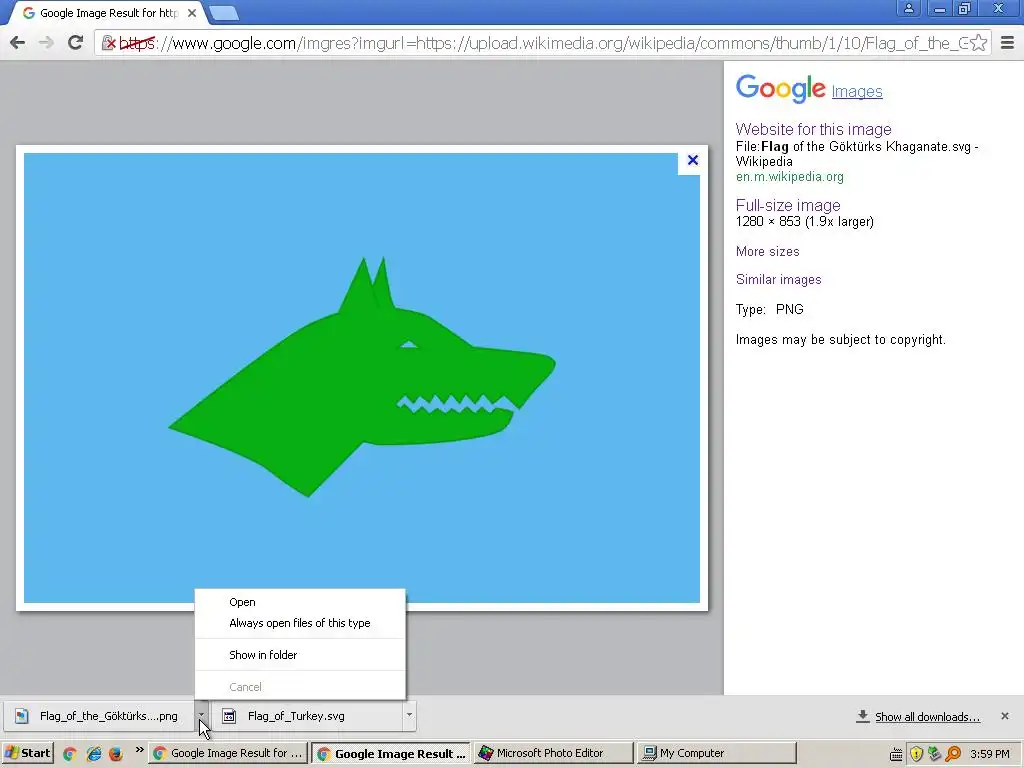Click the 3:59 PM clock

click(x=990, y=754)
